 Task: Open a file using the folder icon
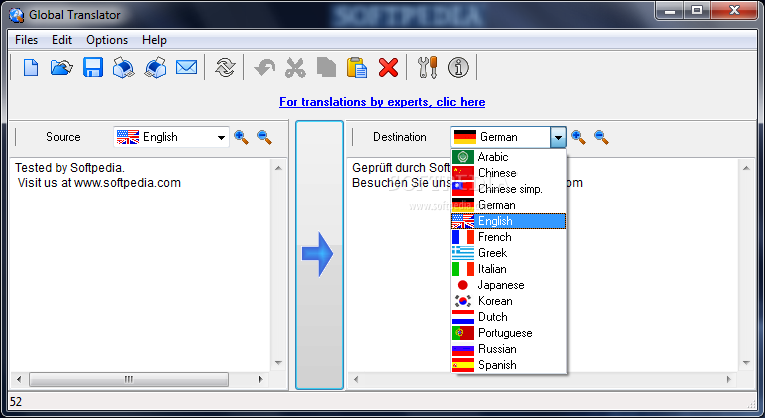coord(61,67)
